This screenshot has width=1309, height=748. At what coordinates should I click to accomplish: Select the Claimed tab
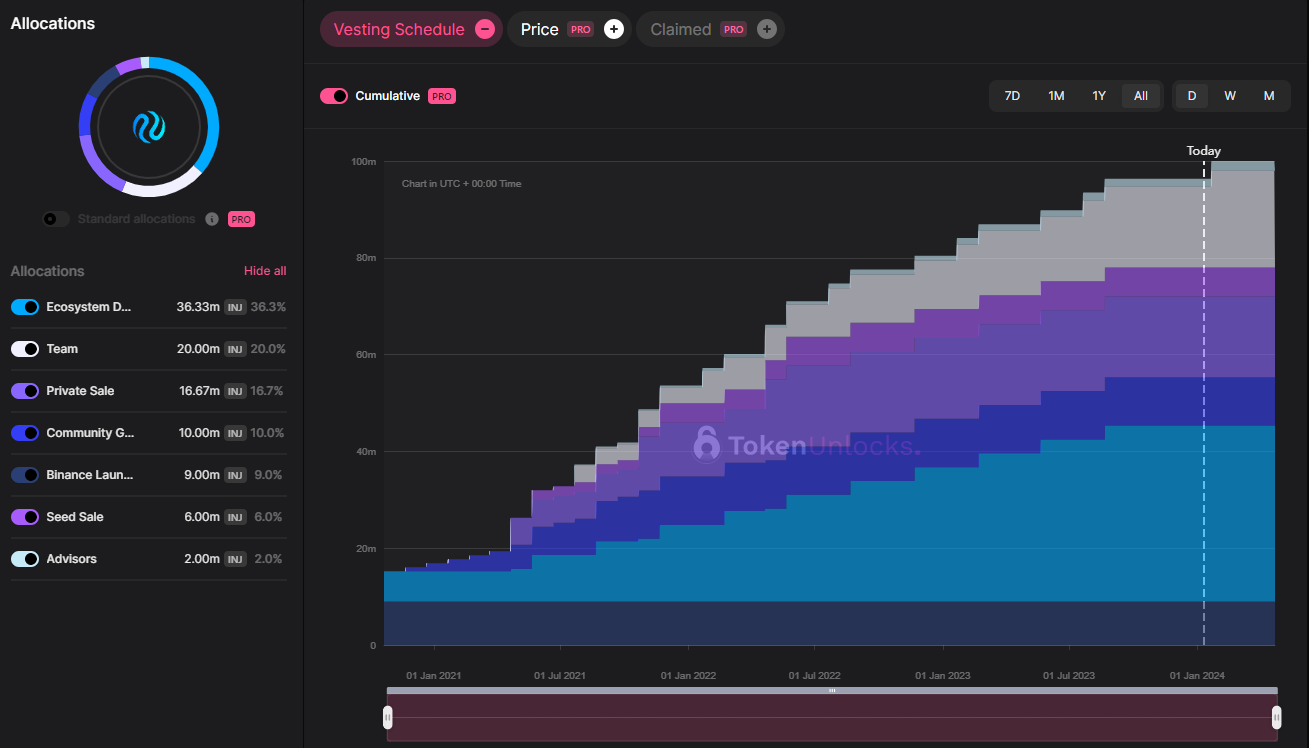click(x=710, y=29)
